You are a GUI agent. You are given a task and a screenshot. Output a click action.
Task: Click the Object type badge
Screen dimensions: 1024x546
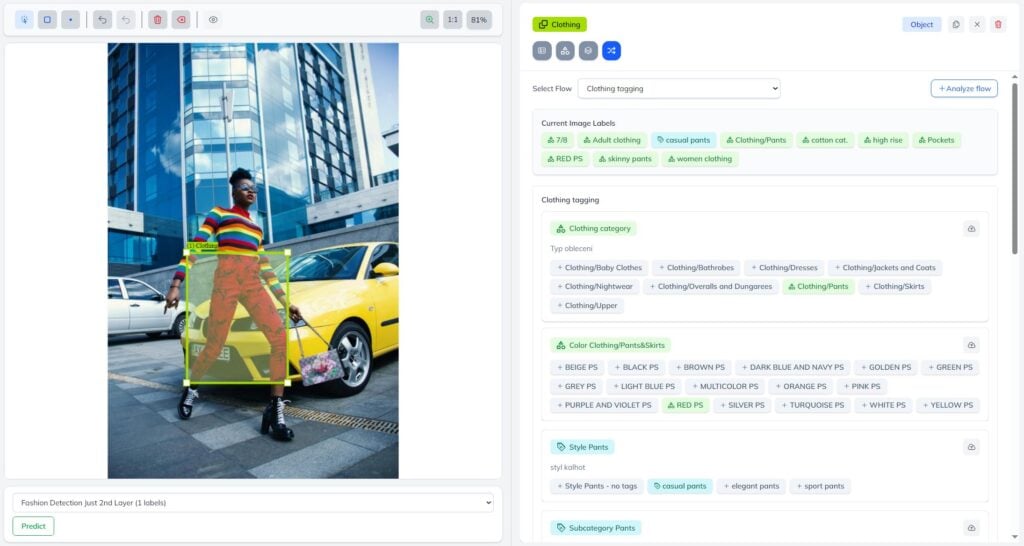[921, 24]
